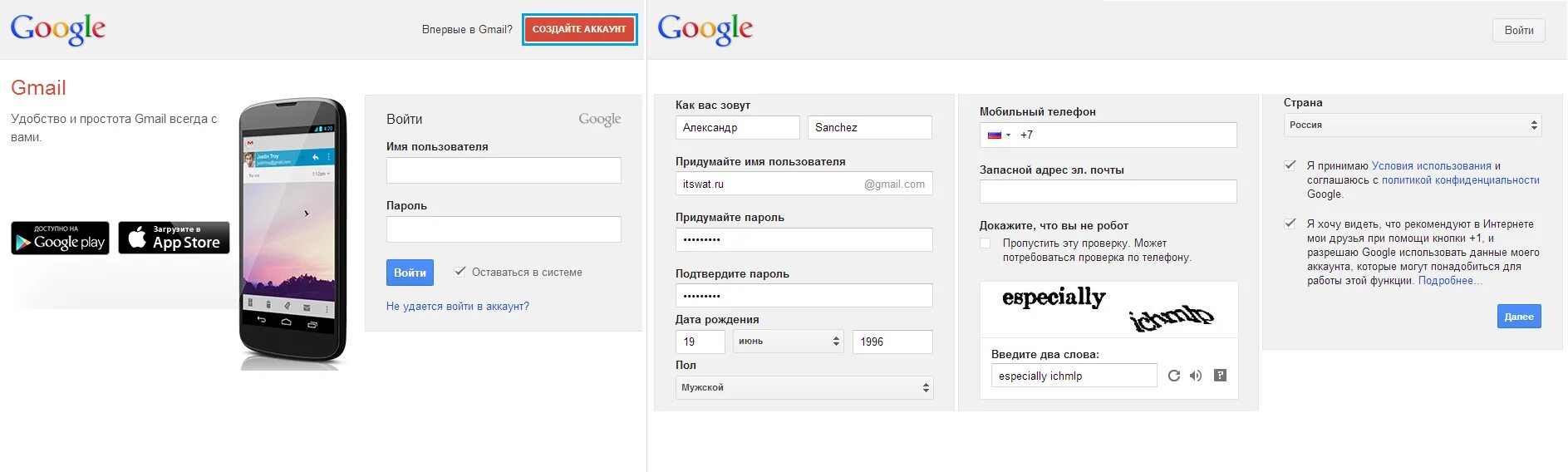Image resolution: width=1568 pixels, height=472 pixels.
Task: Open the birth month dropdown
Action: pos(788,342)
